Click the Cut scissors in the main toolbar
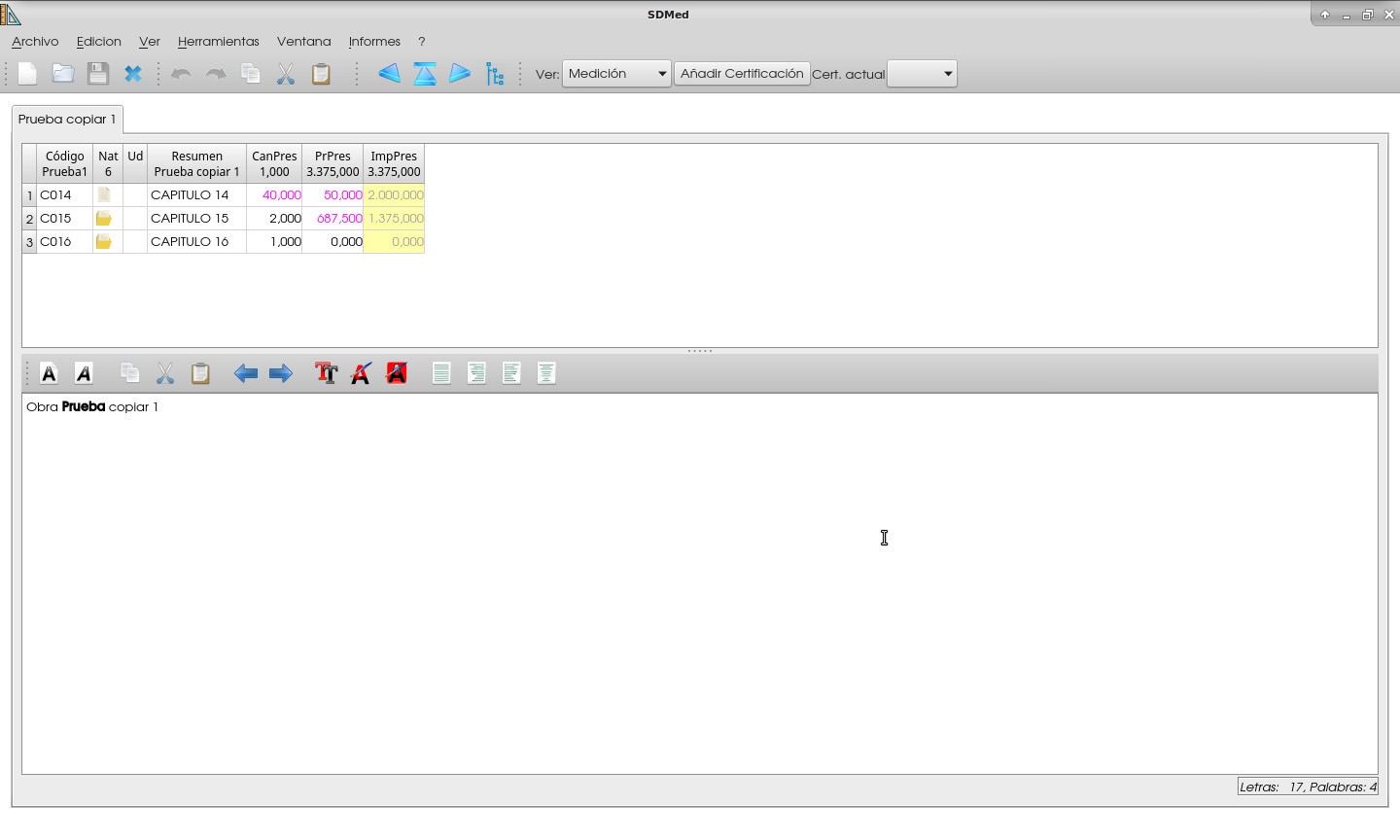The height and width of the screenshot is (840, 1400). (x=286, y=74)
